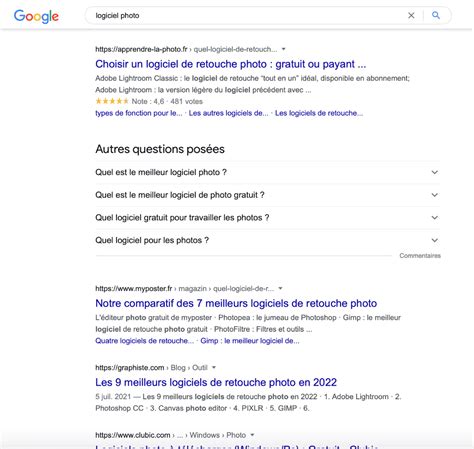Click the Google logo
This screenshot has height=449, width=474.
[x=36, y=16]
